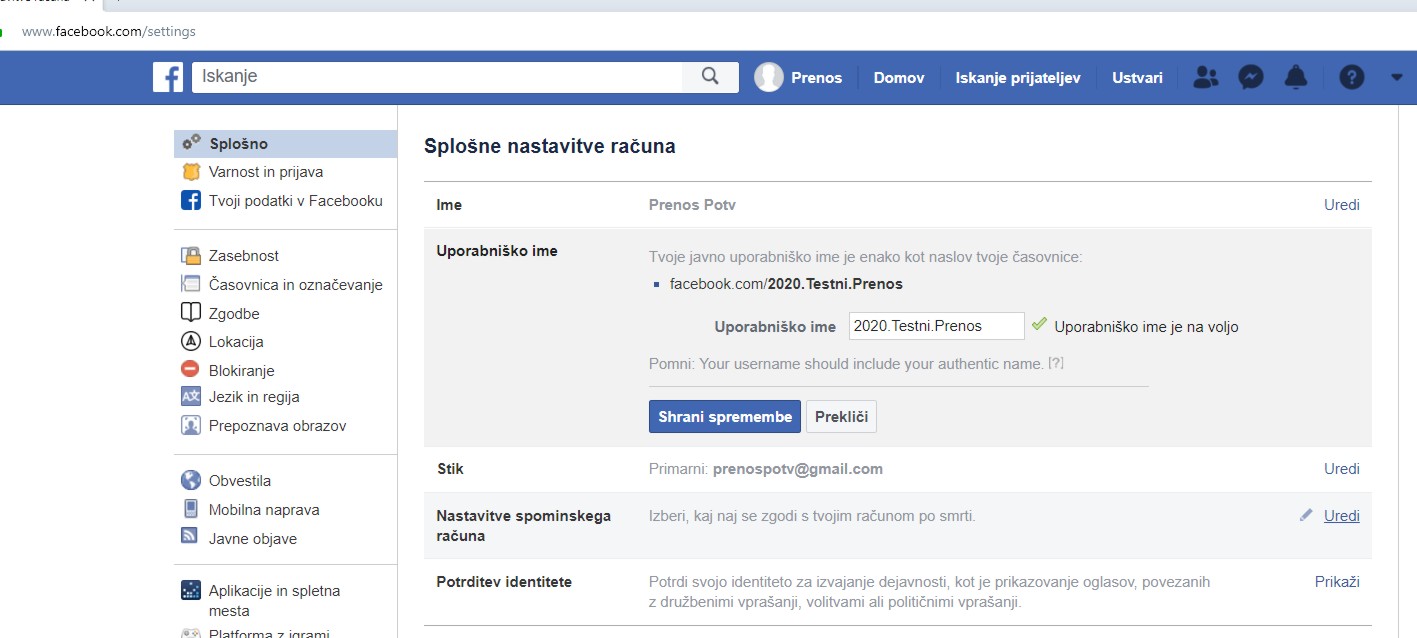
Task: Click Shrani spremembe button
Action: [724, 417]
